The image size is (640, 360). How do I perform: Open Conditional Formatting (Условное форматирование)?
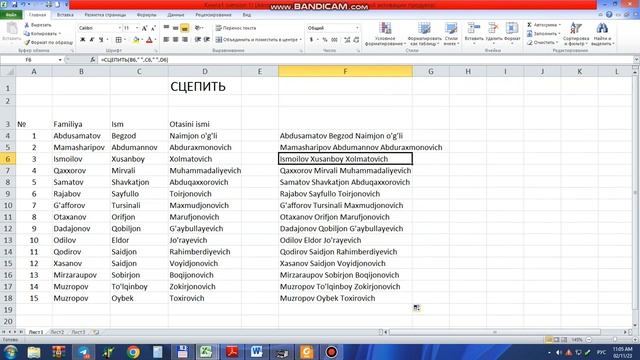pos(385,33)
